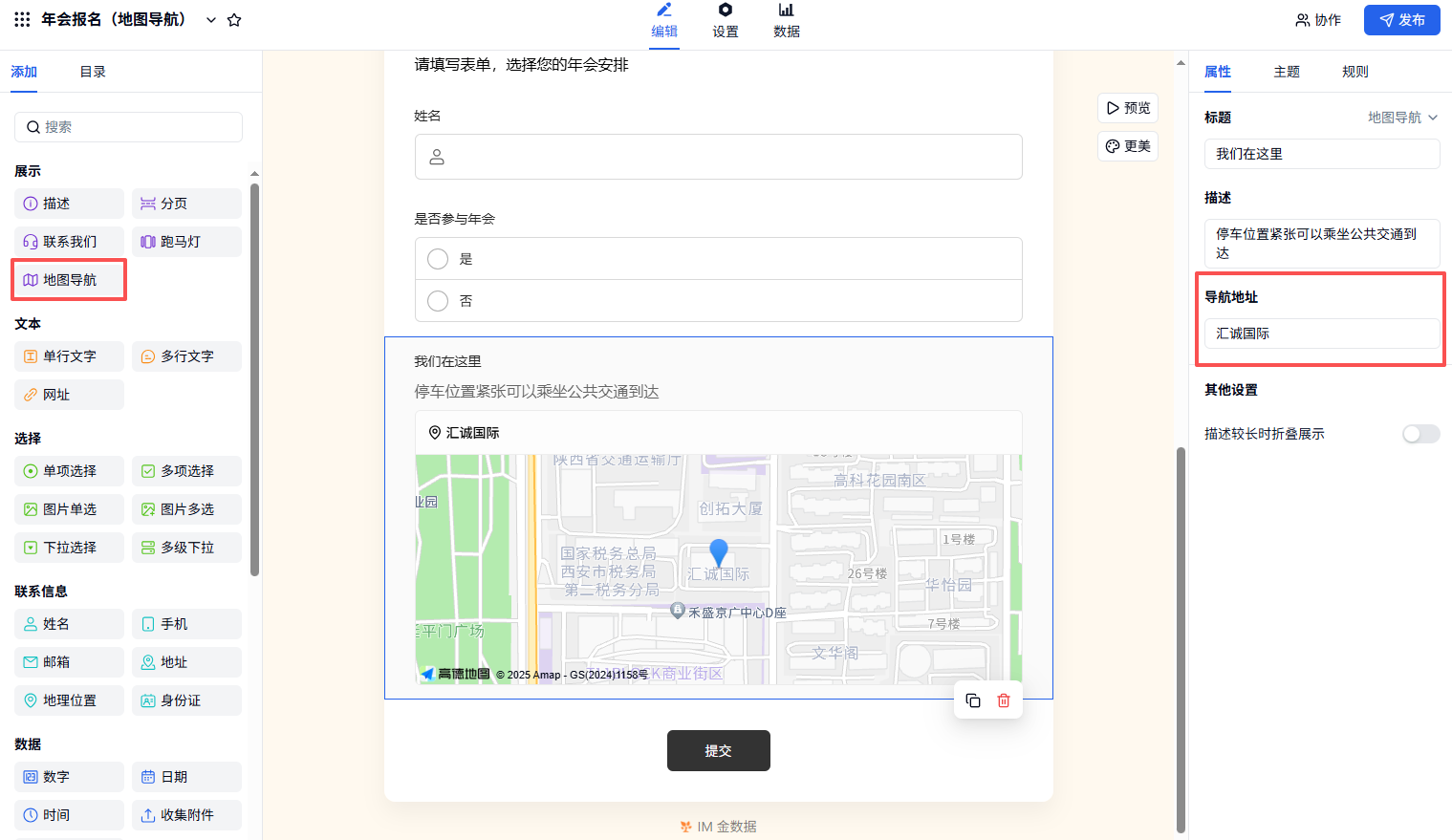
Task: Star the form as favorite
Action: 234,20
